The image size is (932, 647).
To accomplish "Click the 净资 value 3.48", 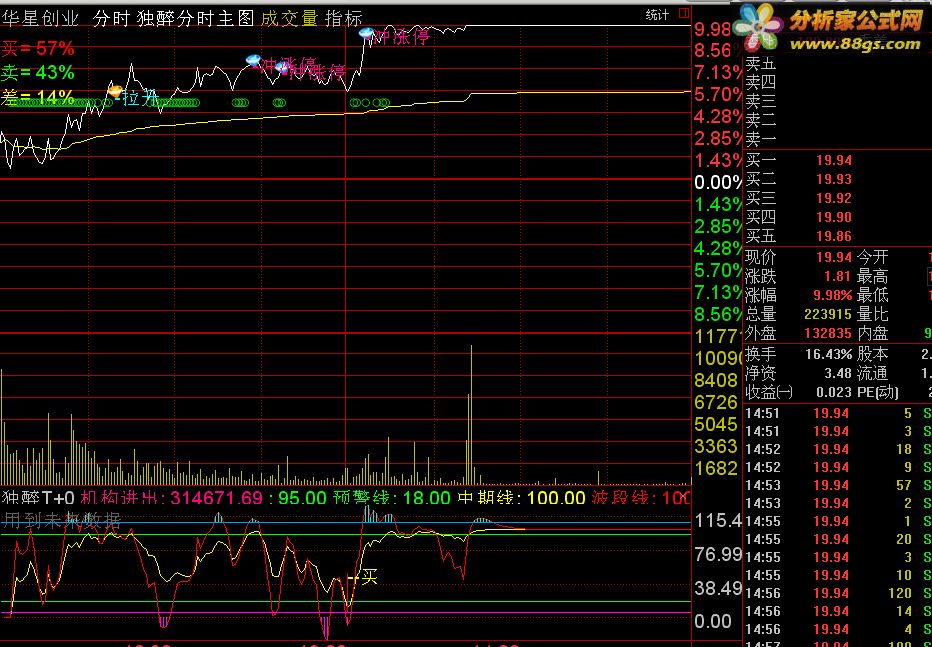I will tap(837, 374).
